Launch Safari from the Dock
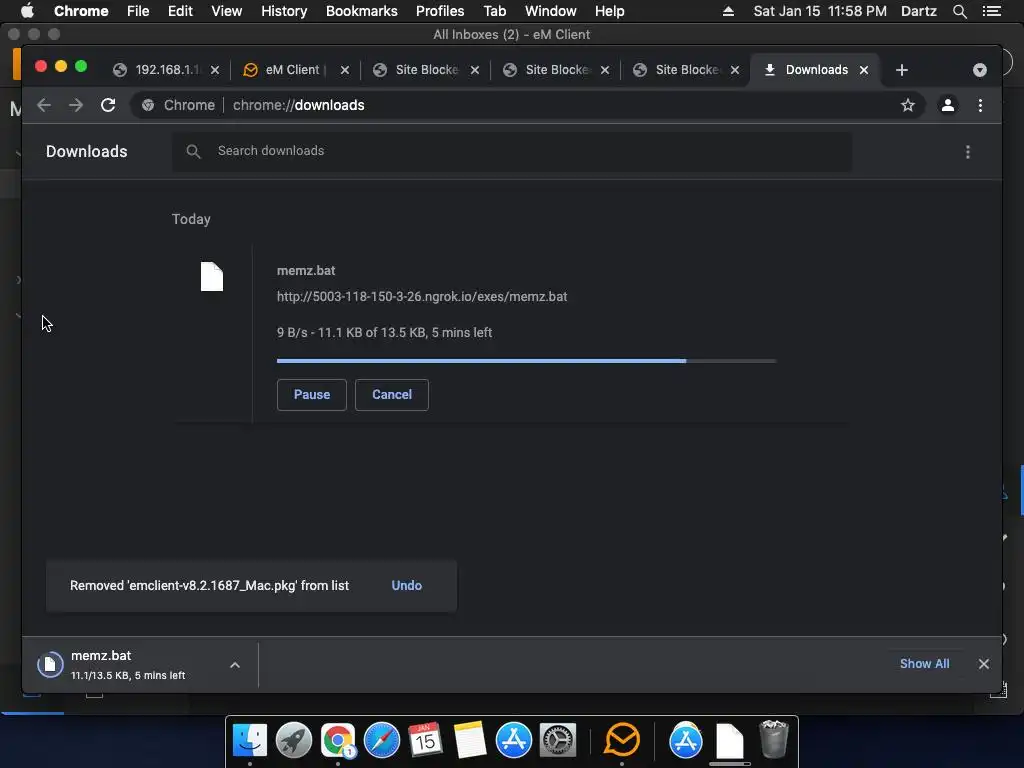The image size is (1024, 768). pyautogui.click(x=381, y=740)
